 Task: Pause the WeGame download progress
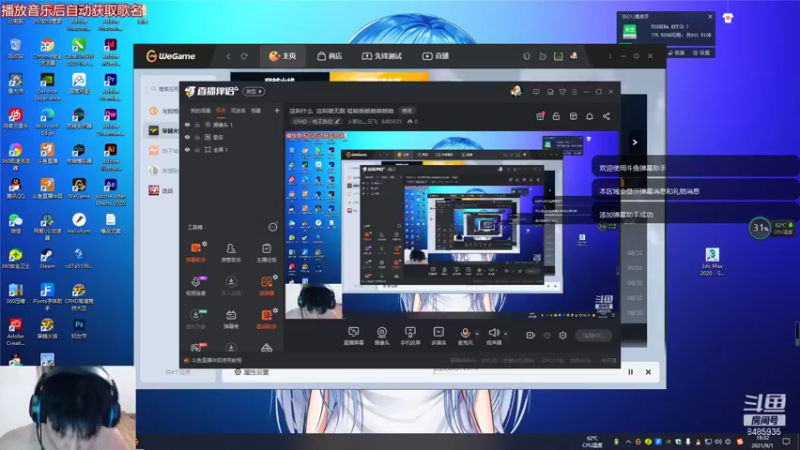point(631,372)
